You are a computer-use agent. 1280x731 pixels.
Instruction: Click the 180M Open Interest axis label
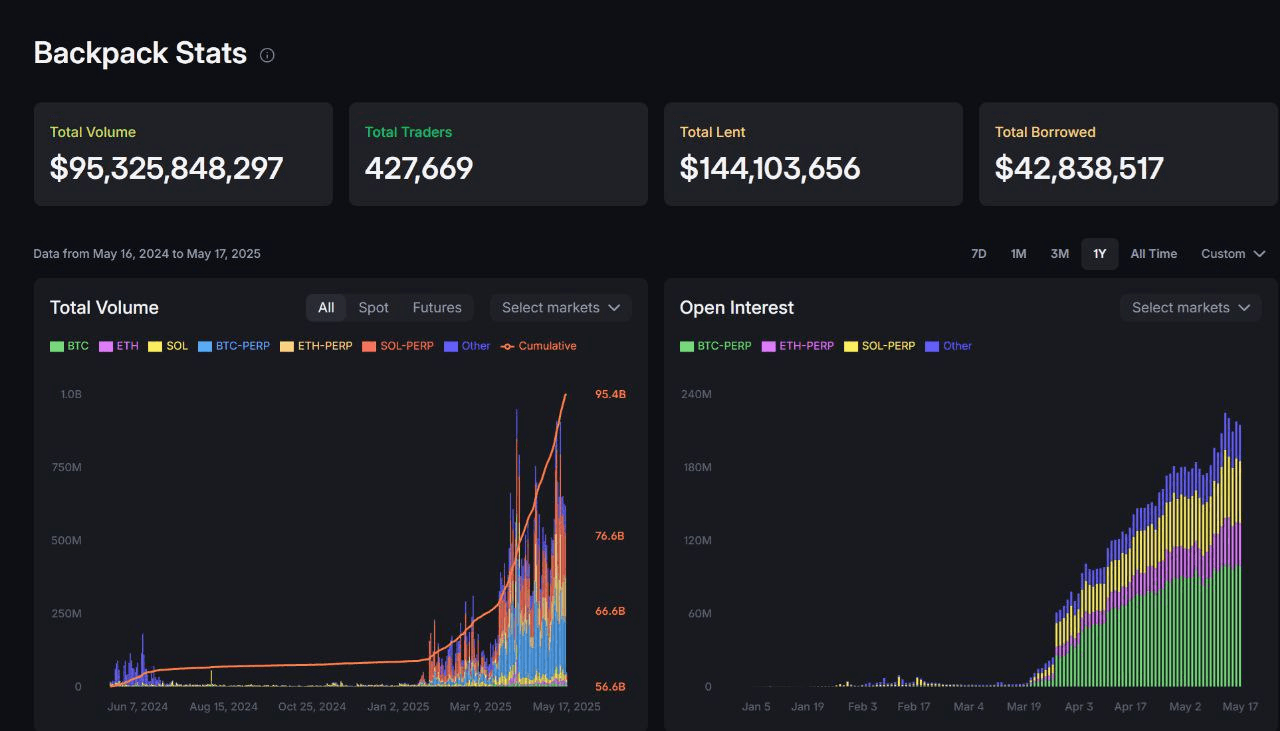pyautogui.click(x=696, y=467)
